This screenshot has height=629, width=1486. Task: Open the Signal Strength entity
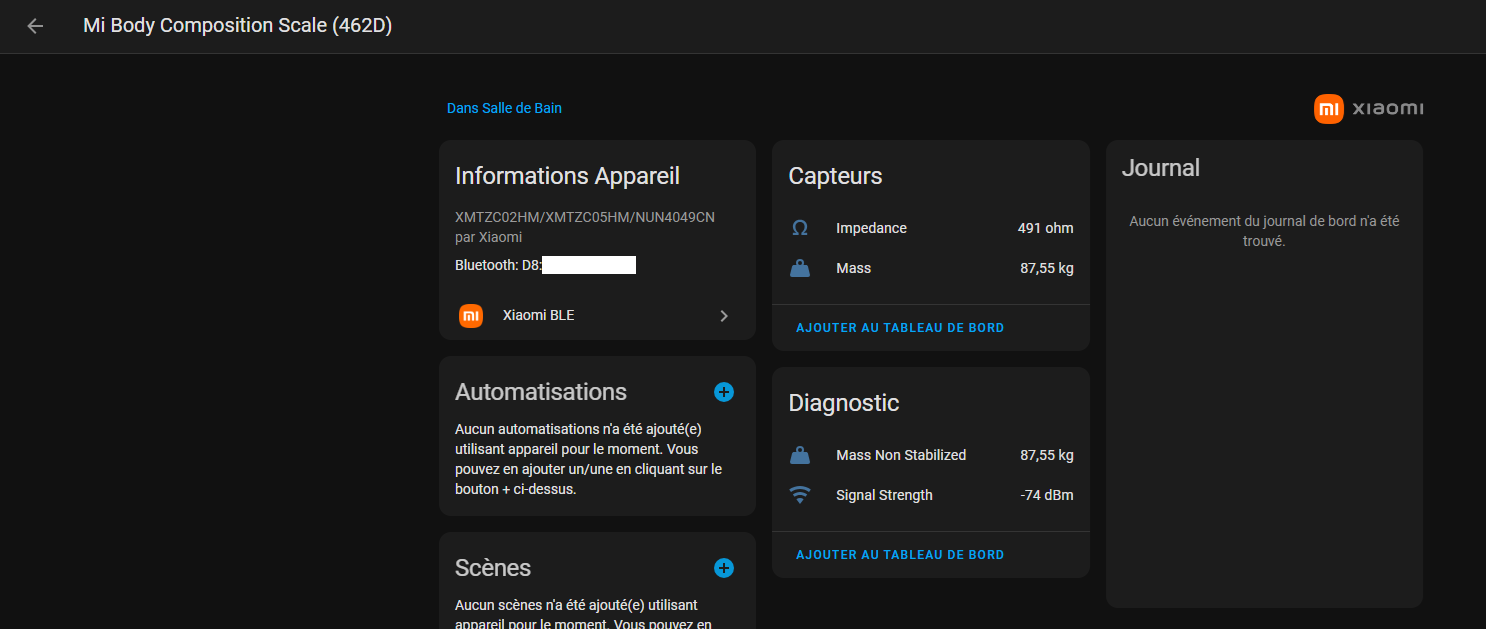click(931, 495)
